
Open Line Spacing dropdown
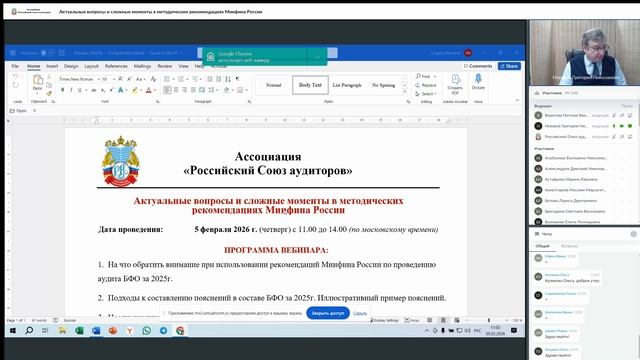point(212,90)
